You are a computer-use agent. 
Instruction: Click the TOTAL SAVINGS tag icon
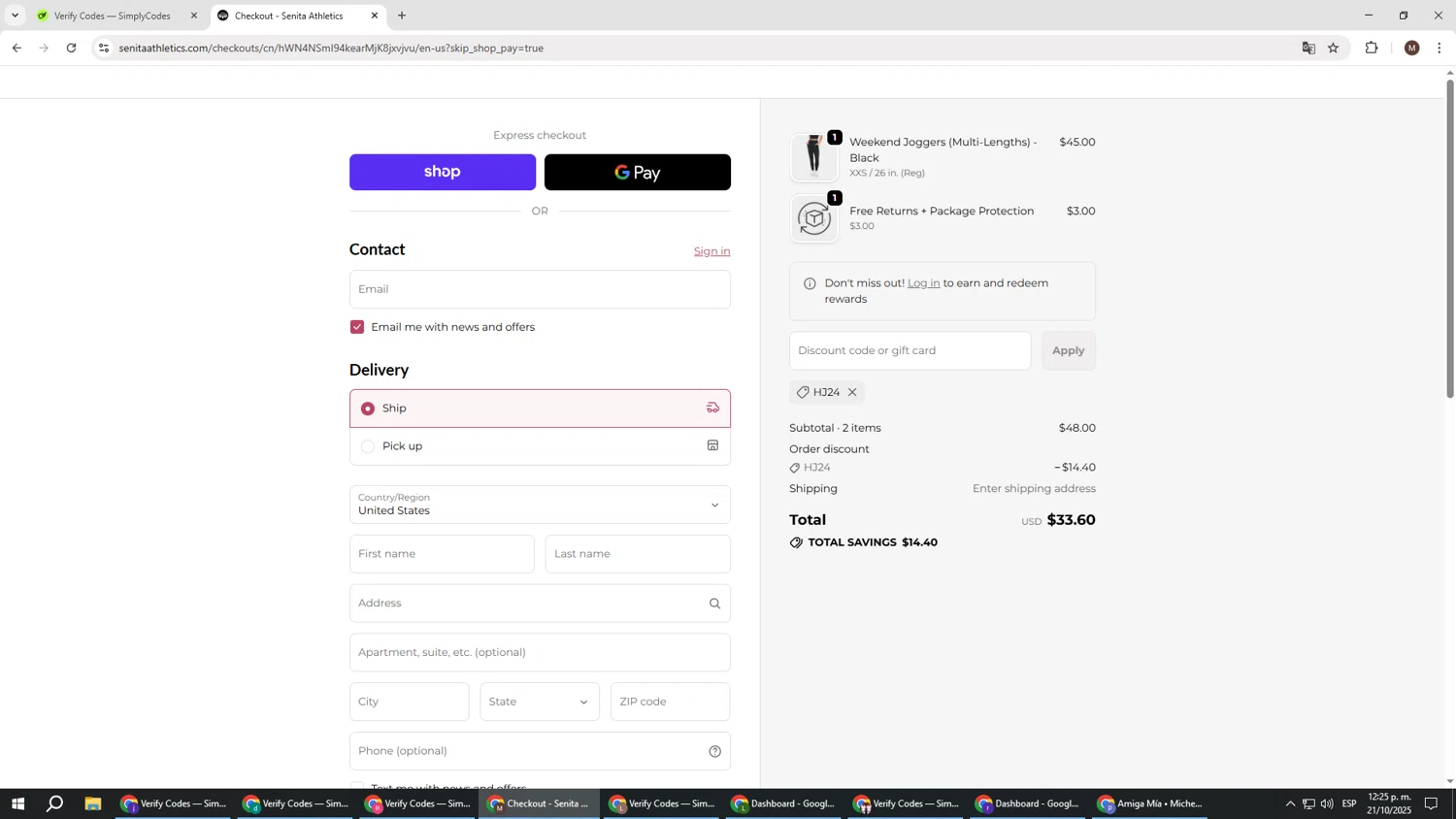[796, 542]
